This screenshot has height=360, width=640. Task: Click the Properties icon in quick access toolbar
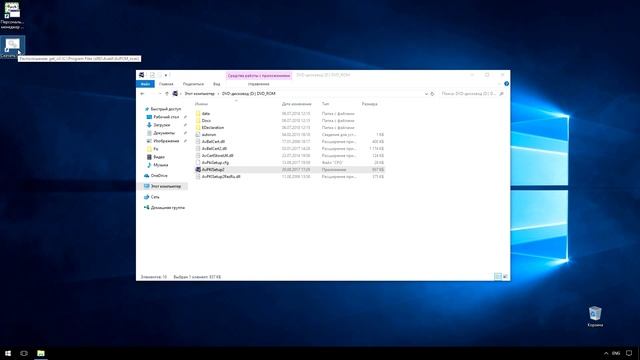pyautogui.click(x=152, y=75)
